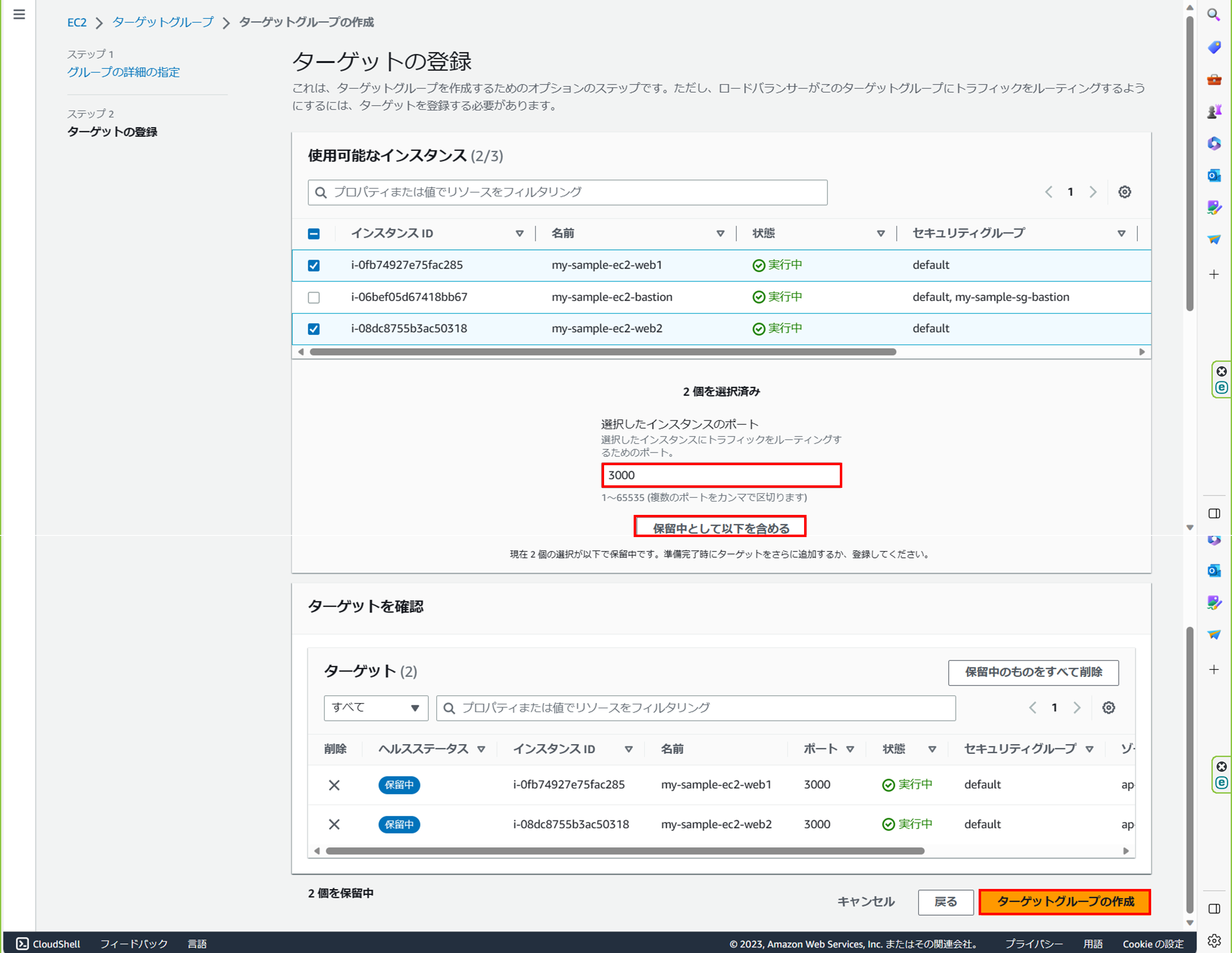Image resolution: width=1232 pixels, height=953 pixels.
Task: Uncheck the my-sample-ec2-web1 instance checkbox
Action: (314, 266)
